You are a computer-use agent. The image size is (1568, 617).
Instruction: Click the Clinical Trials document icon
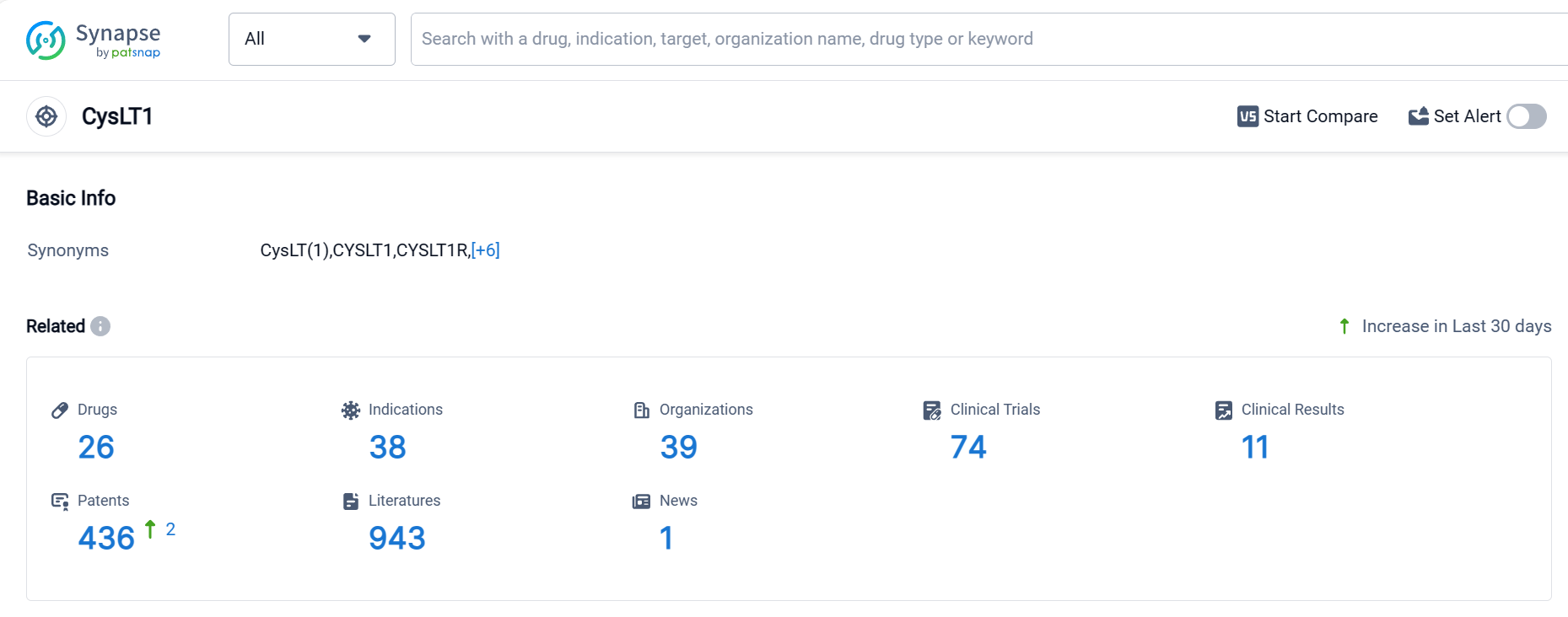(932, 410)
